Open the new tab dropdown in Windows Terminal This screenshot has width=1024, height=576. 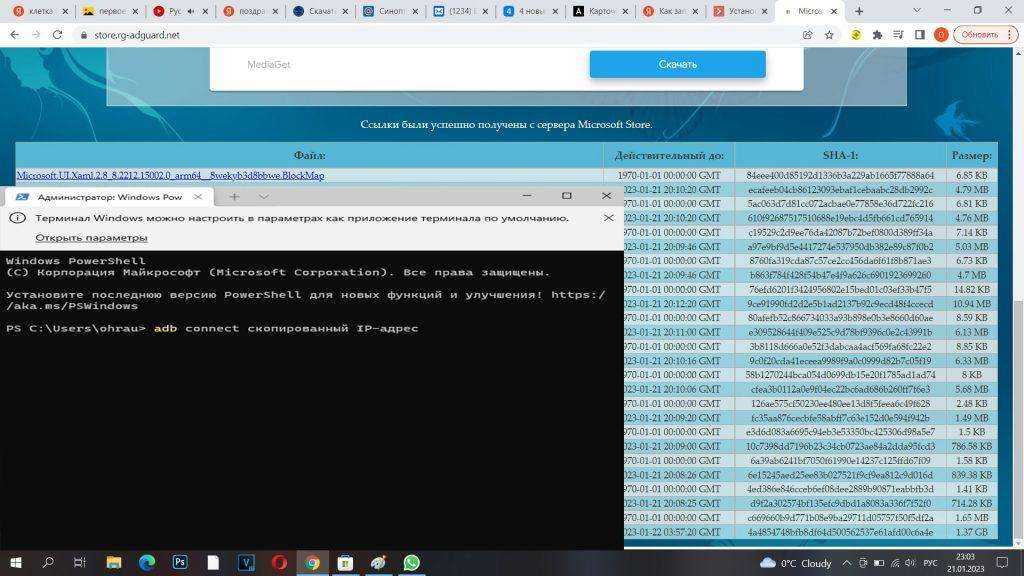[264, 197]
